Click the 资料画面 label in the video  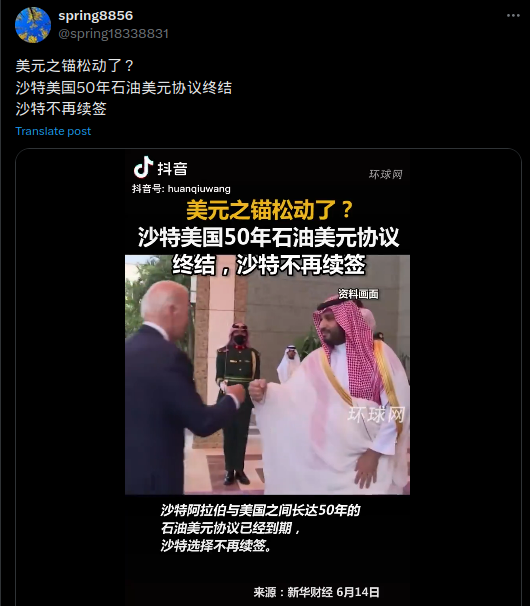pyautogui.click(x=358, y=294)
